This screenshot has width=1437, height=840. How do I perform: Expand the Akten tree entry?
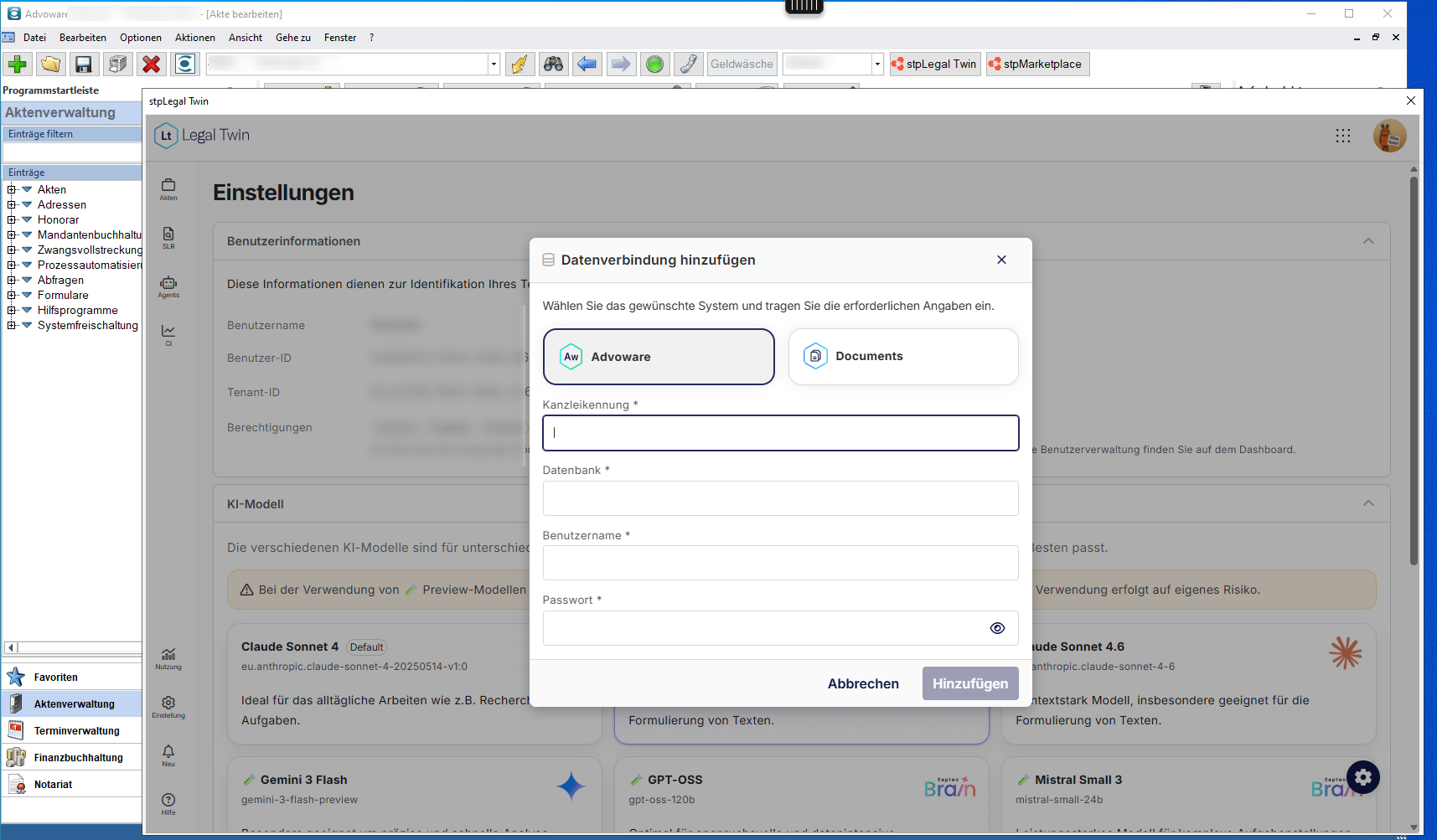[x=12, y=190]
